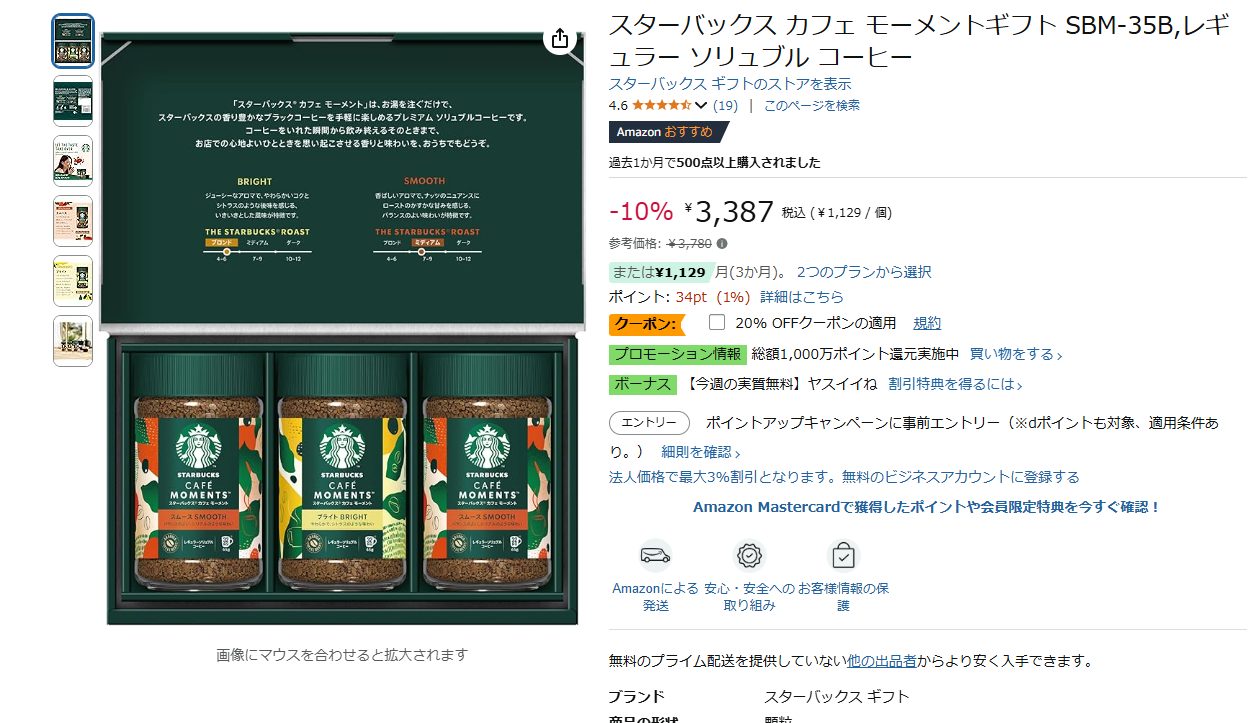Open 細則を確認 details link
Image resolution: width=1254 pixels, height=723 pixels.
701,452
